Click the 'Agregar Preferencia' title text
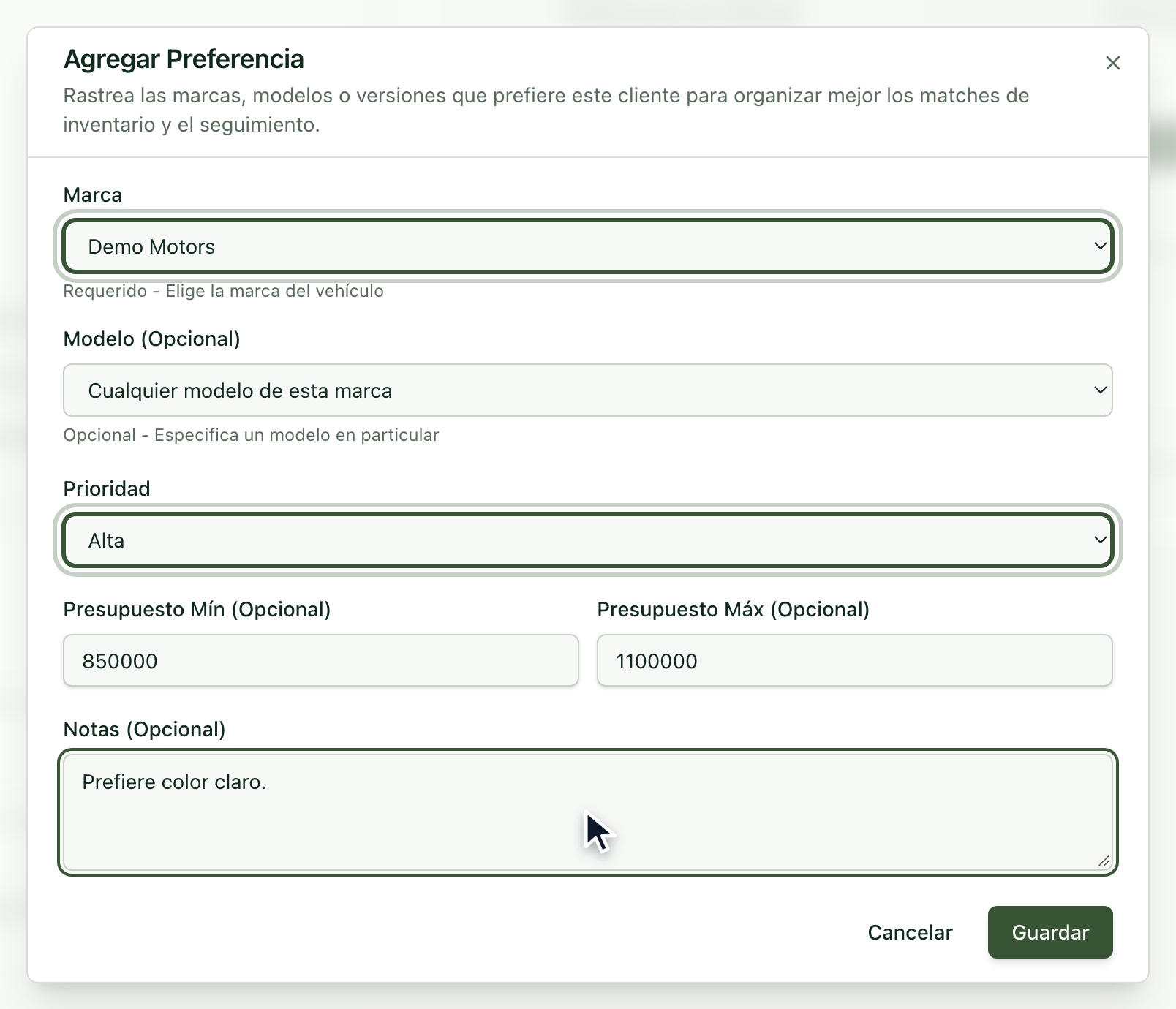The image size is (1176, 1009). [x=184, y=59]
